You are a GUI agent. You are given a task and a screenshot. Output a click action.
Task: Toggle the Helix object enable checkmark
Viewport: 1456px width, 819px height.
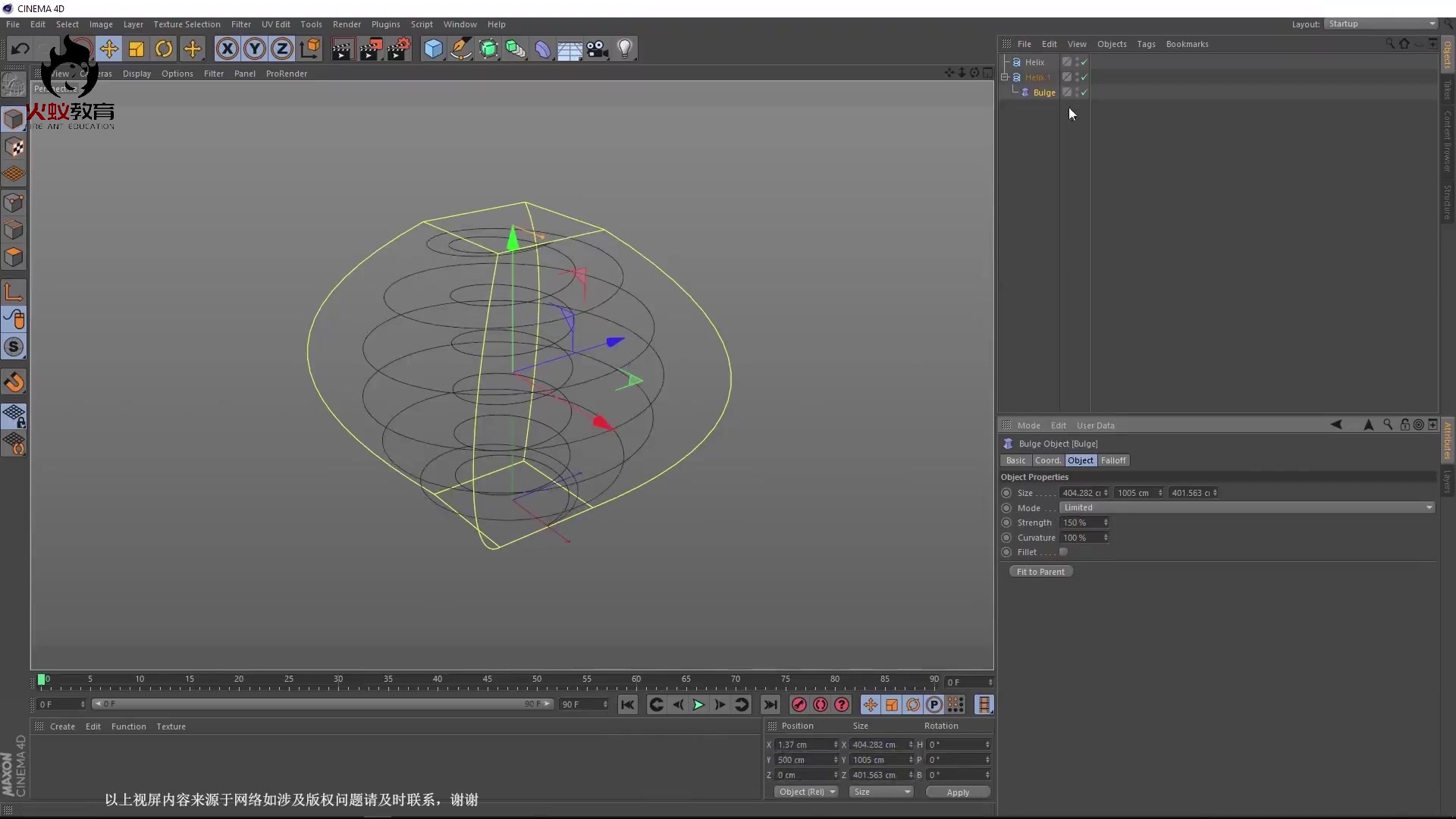[x=1084, y=62]
